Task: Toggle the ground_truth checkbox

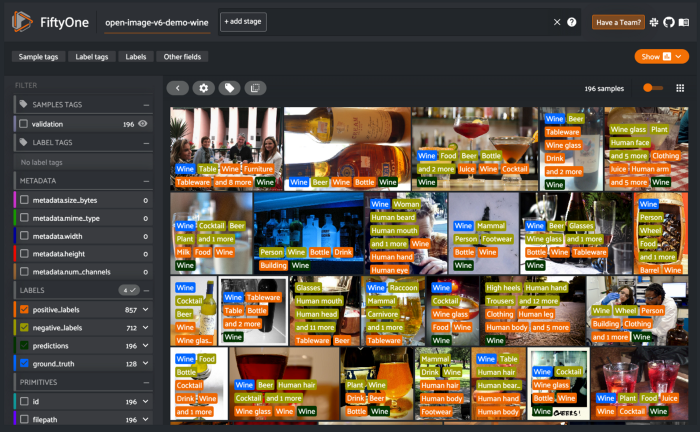Action: 24,363
